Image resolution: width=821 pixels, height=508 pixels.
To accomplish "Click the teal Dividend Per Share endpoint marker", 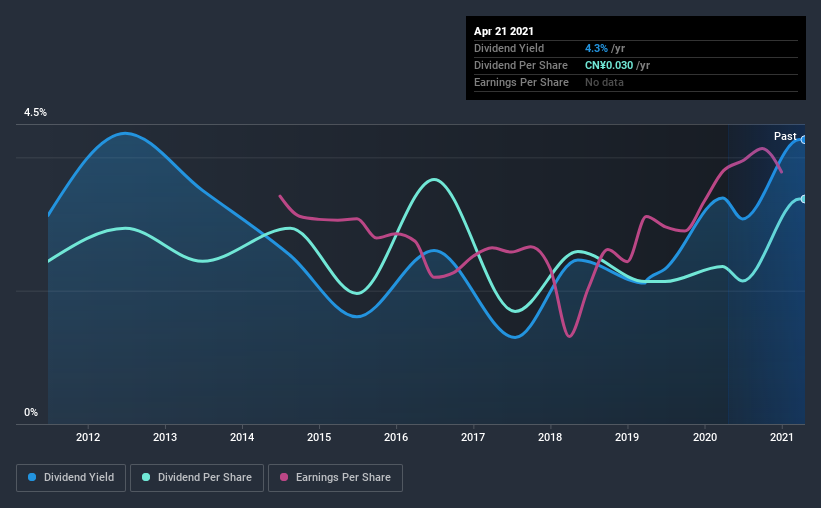I will click(803, 199).
